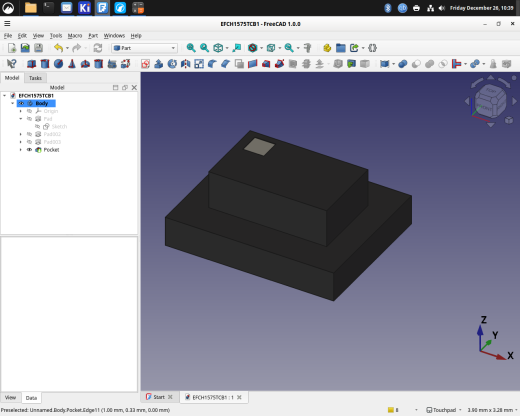
Task: Click the Fillet tool icon
Action: pyautogui.click(x=212, y=64)
